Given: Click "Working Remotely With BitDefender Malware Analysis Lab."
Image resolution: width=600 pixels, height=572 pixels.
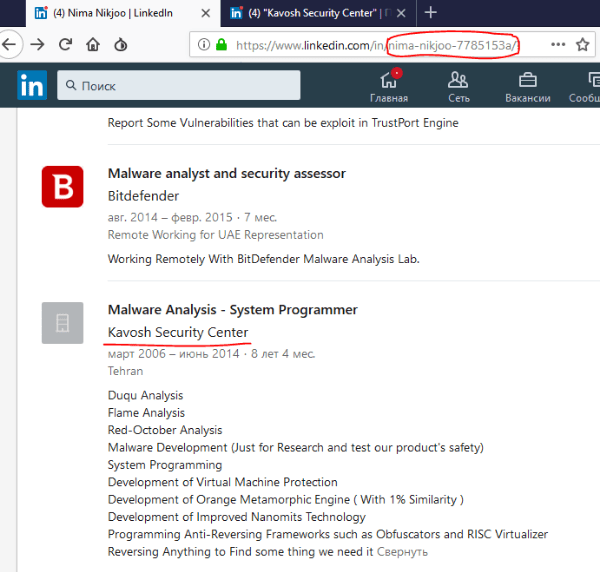Looking at the screenshot, I should (x=264, y=259).
